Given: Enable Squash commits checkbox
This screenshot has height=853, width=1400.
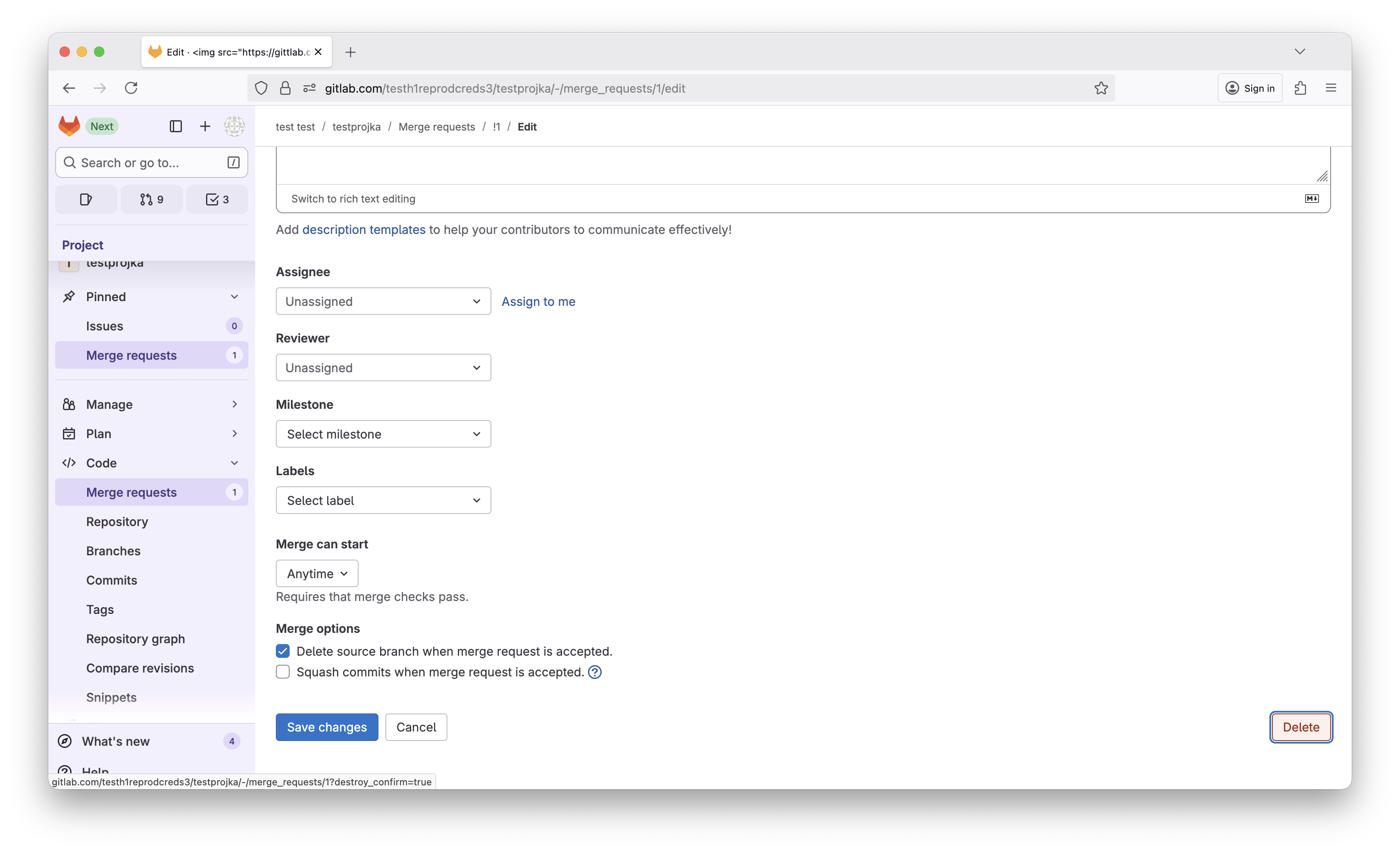Looking at the screenshot, I should [283, 672].
